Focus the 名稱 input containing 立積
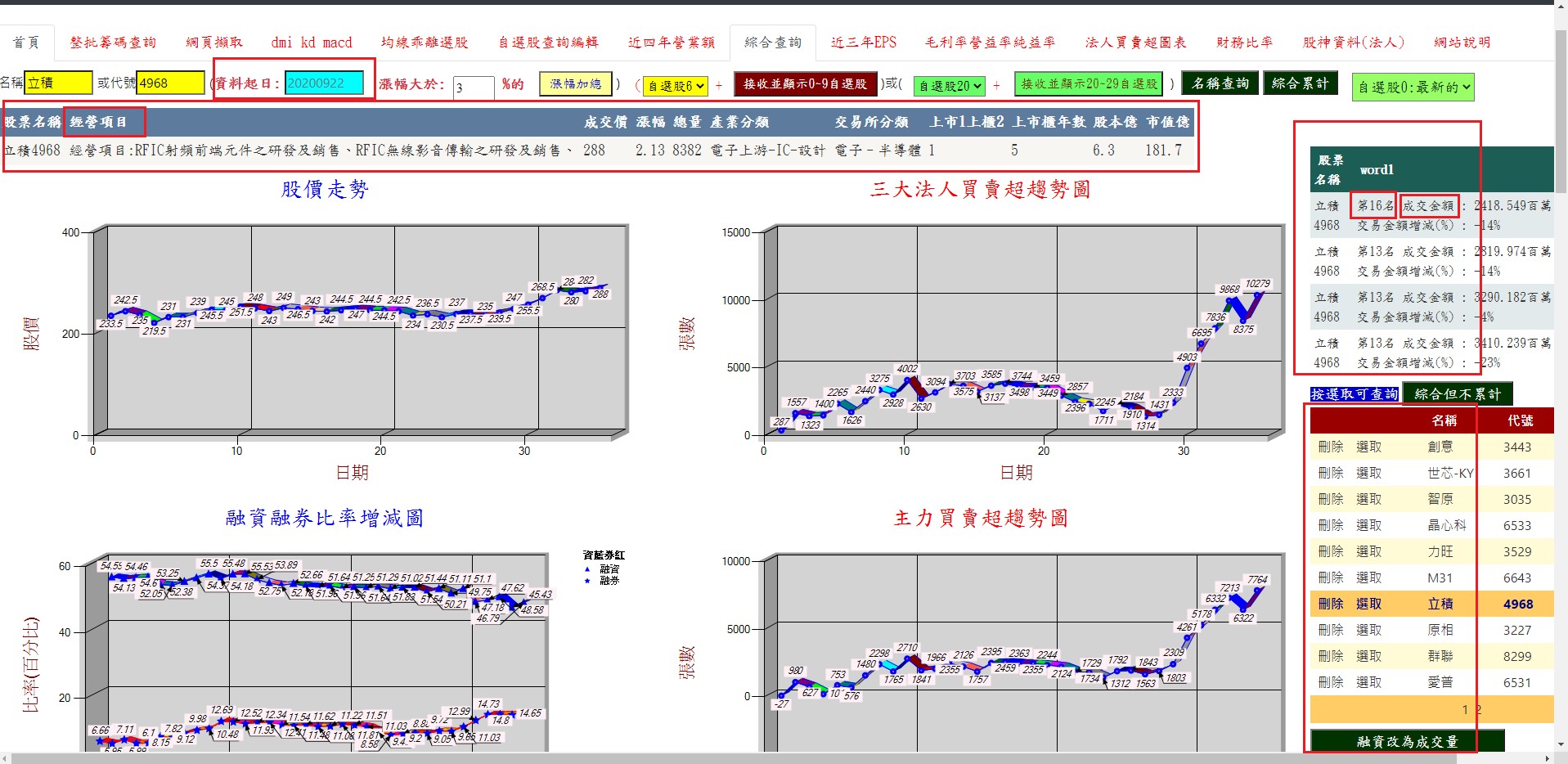Image resolution: width=1568 pixels, height=764 pixels. tap(58, 83)
